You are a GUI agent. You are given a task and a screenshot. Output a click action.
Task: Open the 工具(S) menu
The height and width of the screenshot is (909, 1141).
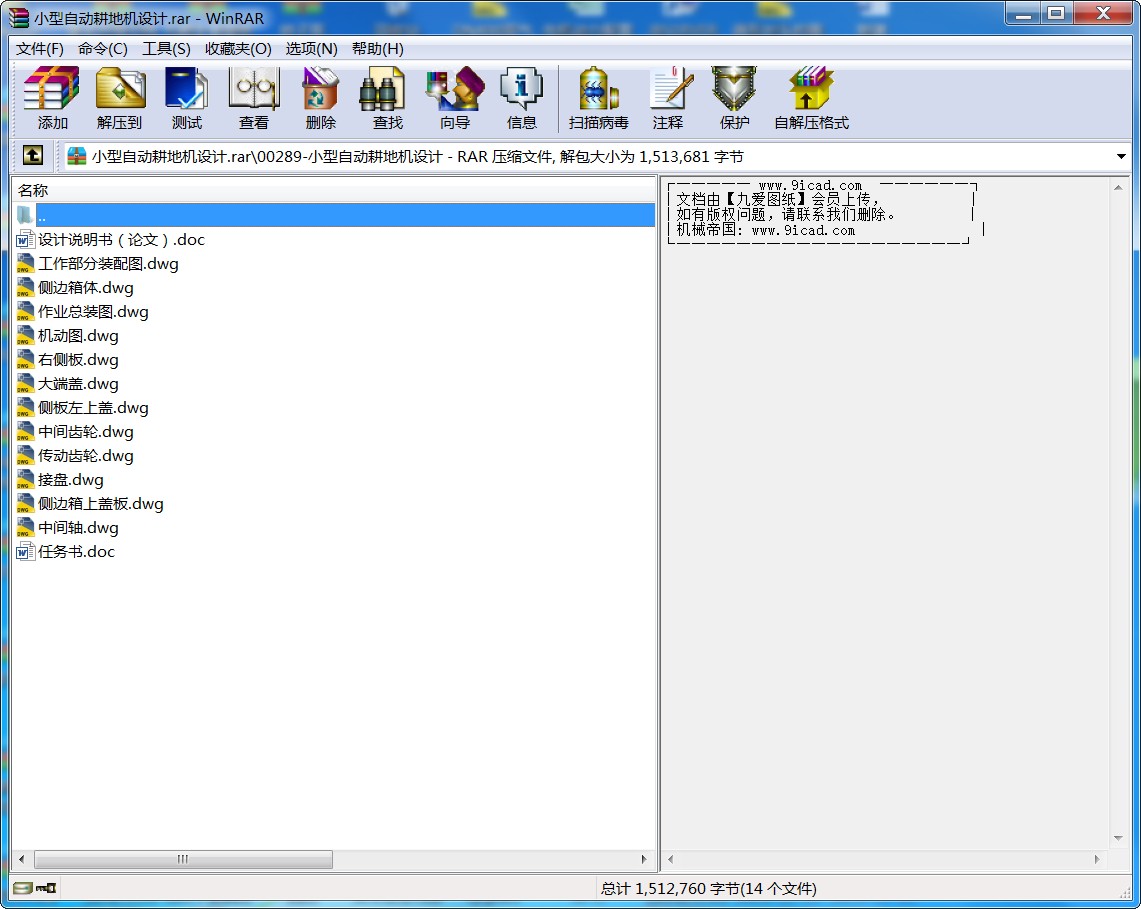pos(166,49)
